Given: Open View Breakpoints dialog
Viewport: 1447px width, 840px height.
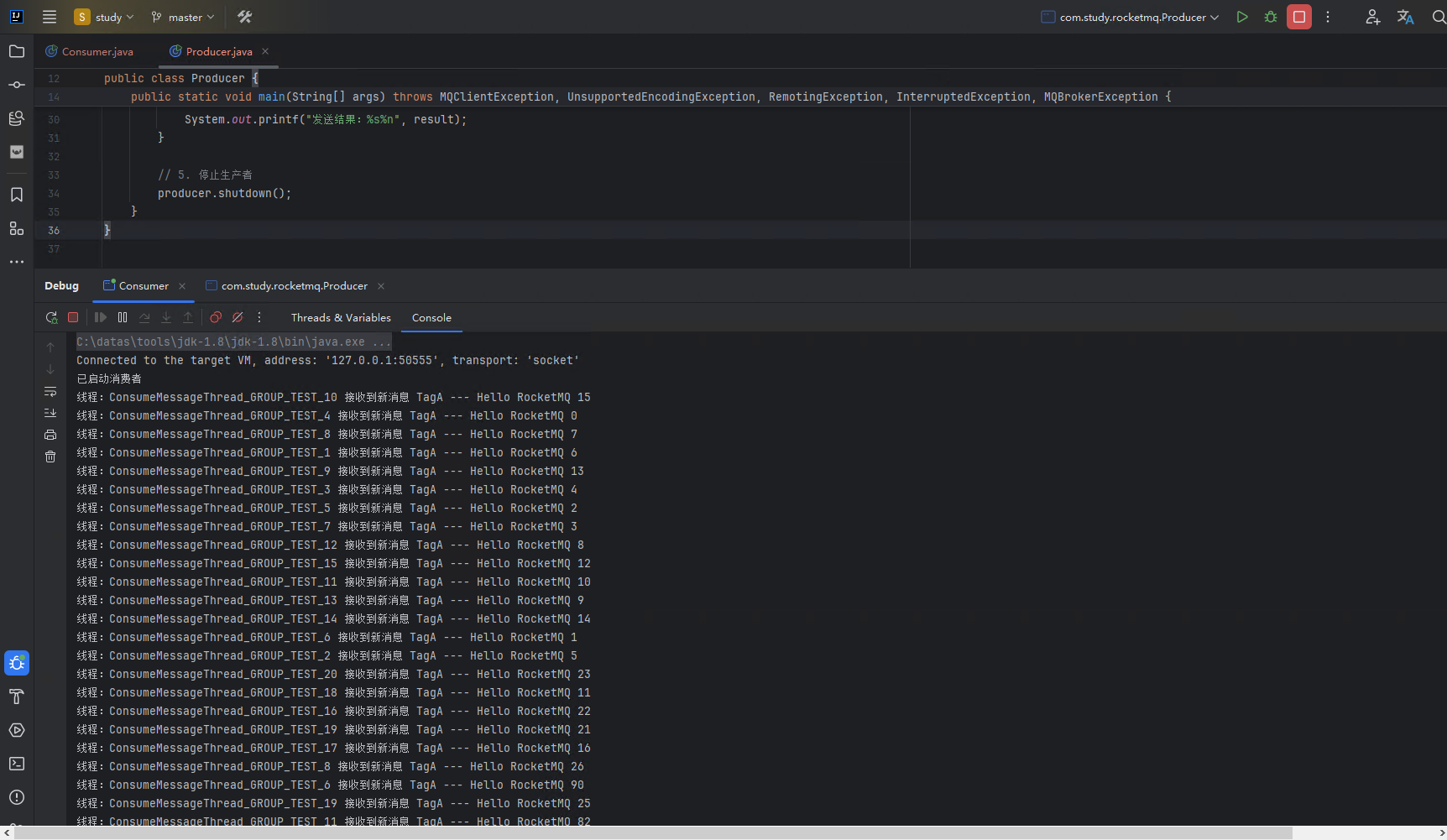Looking at the screenshot, I should pos(216,317).
